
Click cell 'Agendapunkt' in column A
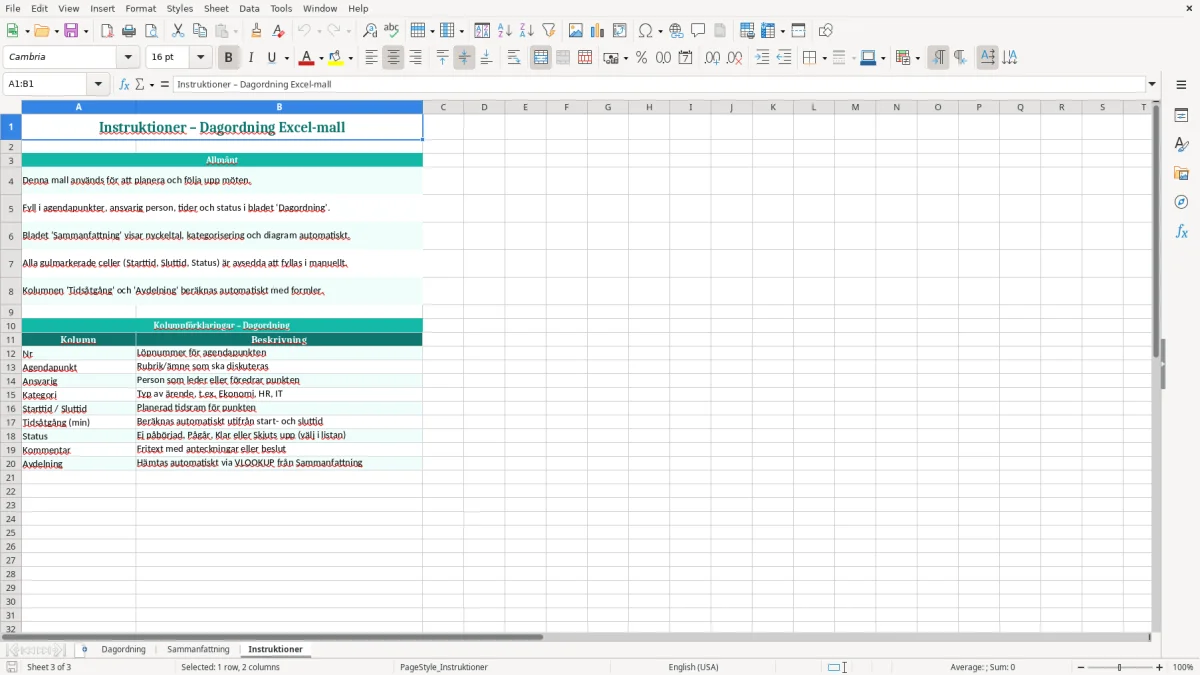coord(79,367)
